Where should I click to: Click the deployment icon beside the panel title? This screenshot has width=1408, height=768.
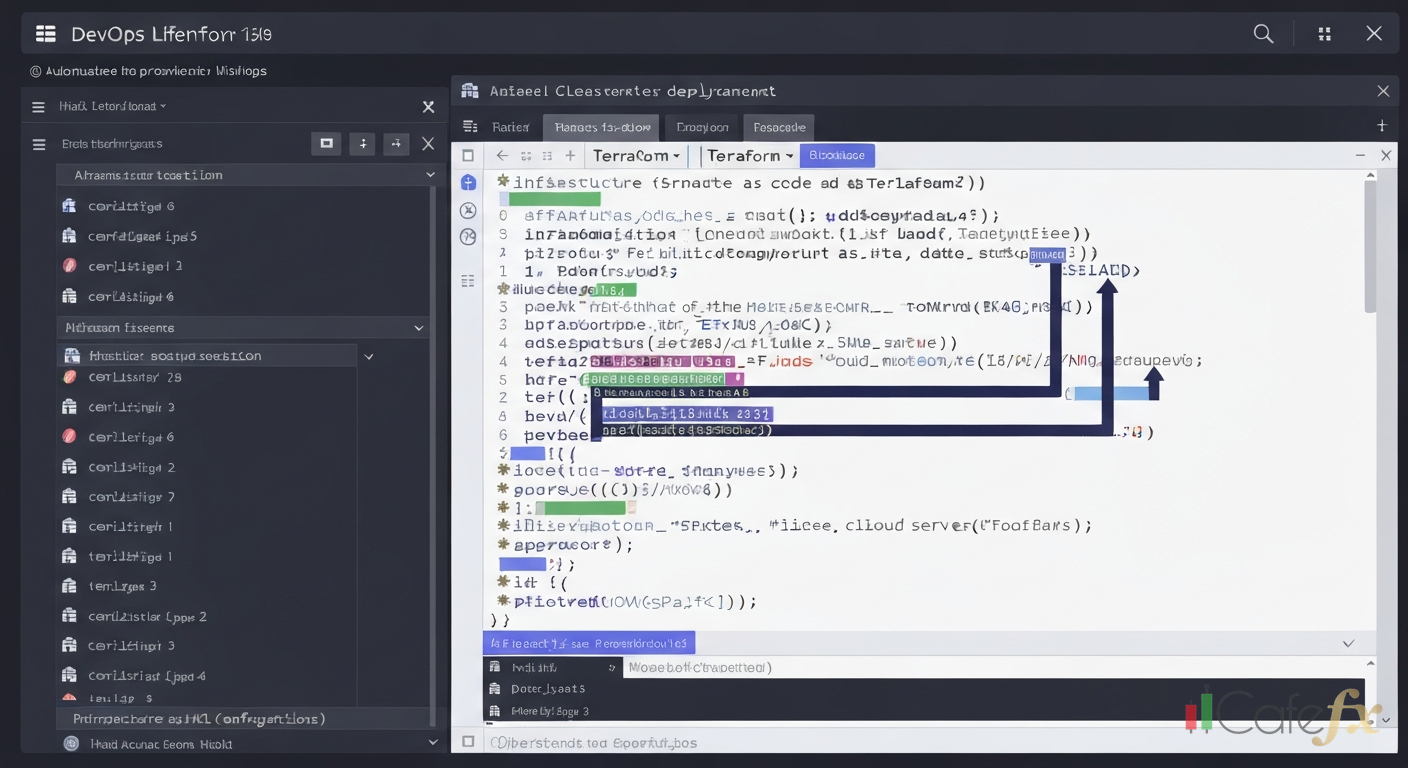pos(469,90)
